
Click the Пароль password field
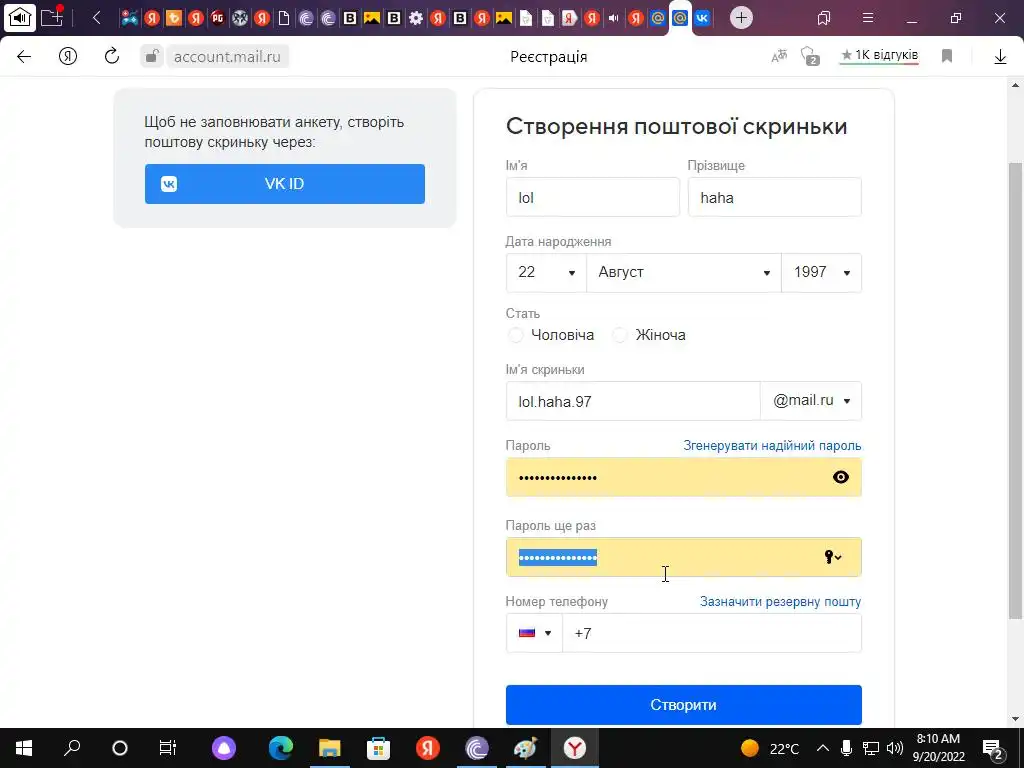[684, 477]
